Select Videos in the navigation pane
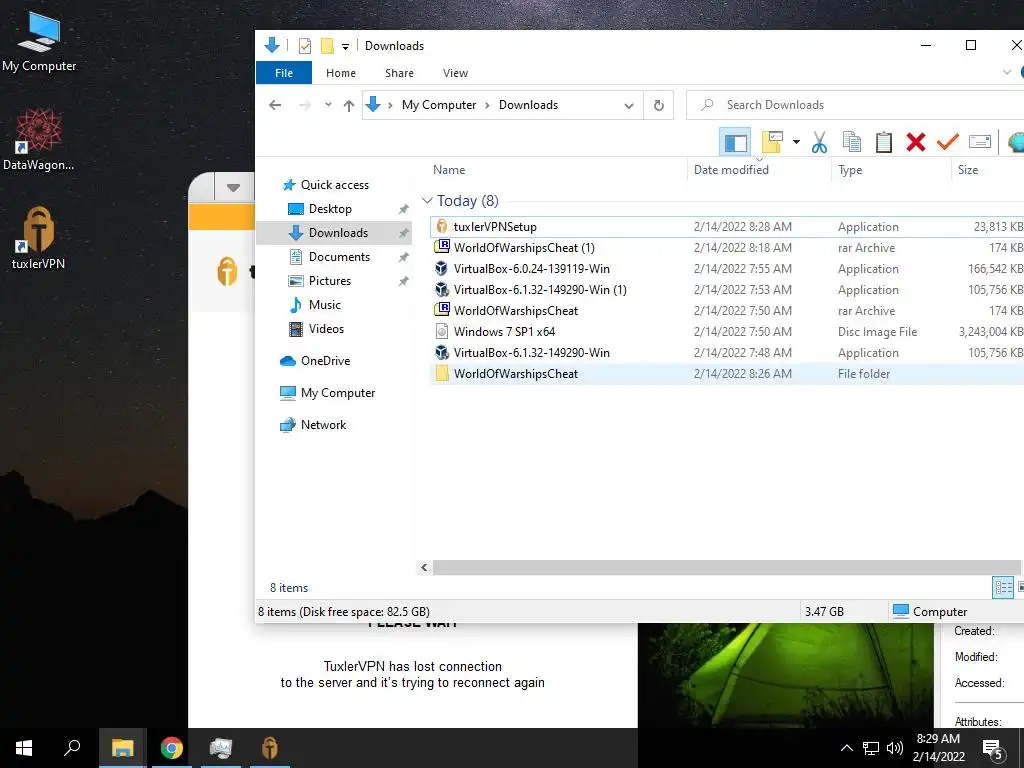 click(x=326, y=329)
